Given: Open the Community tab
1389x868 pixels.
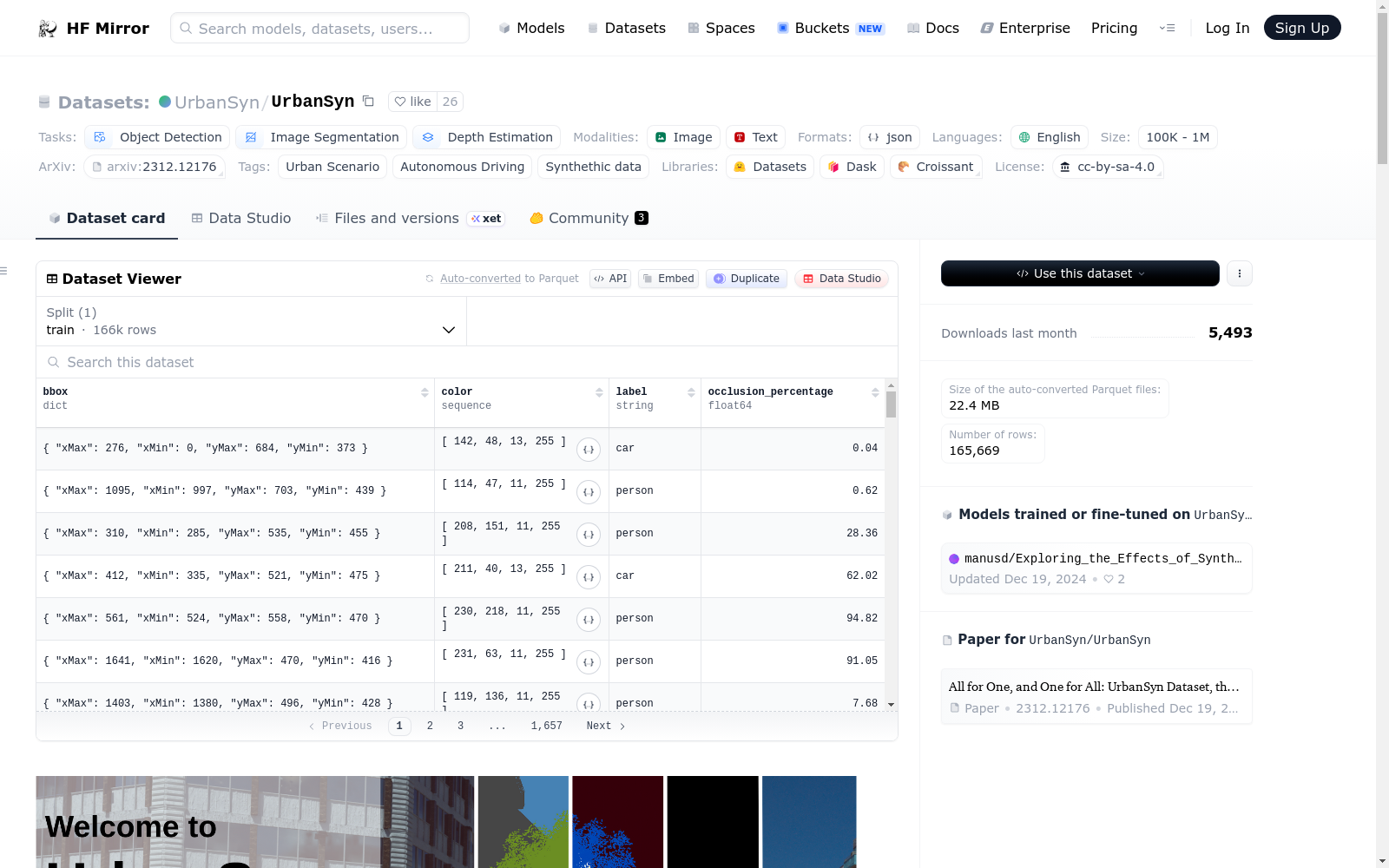Looking at the screenshot, I should point(589,218).
